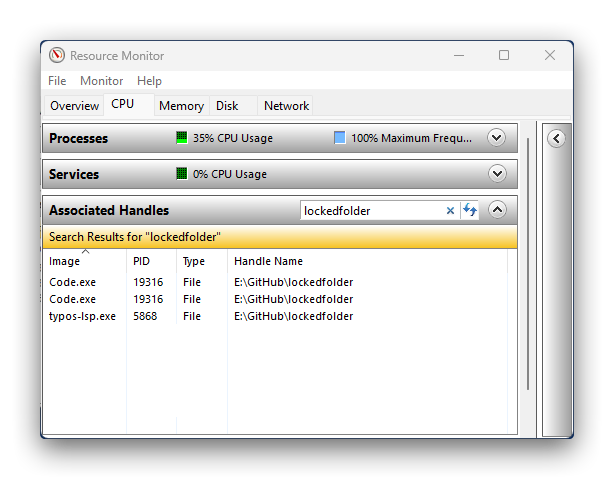Image resolution: width=614 pixels, height=489 pixels.
Task: Switch to the Memory tab
Action: [181, 106]
